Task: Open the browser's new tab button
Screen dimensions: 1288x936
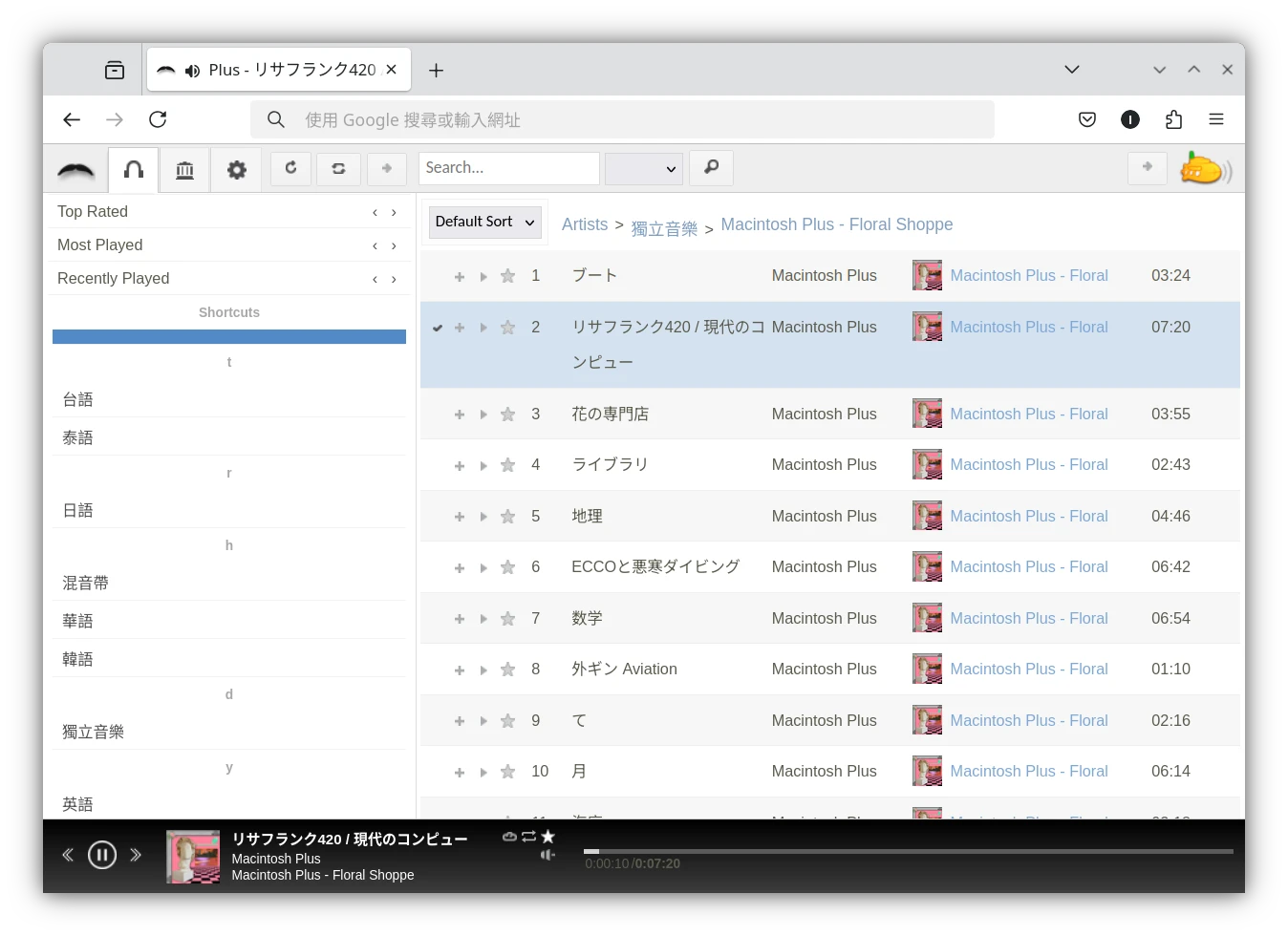Action: click(x=436, y=69)
